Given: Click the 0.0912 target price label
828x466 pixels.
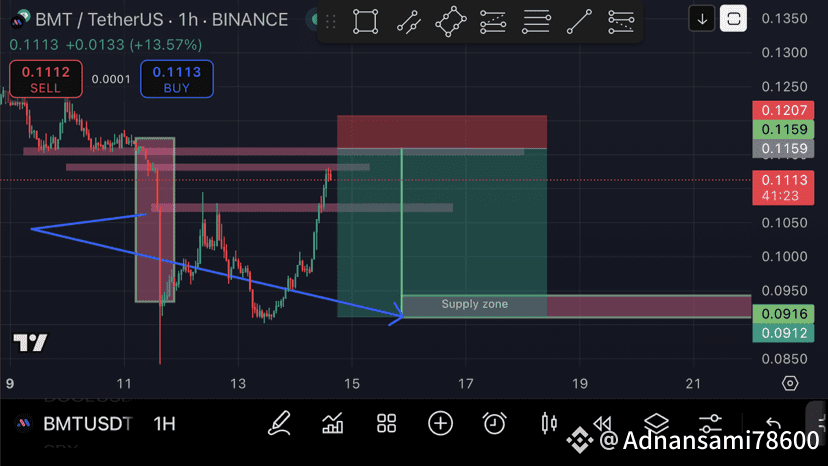Looking at the screenshot, I should [783, 333].
